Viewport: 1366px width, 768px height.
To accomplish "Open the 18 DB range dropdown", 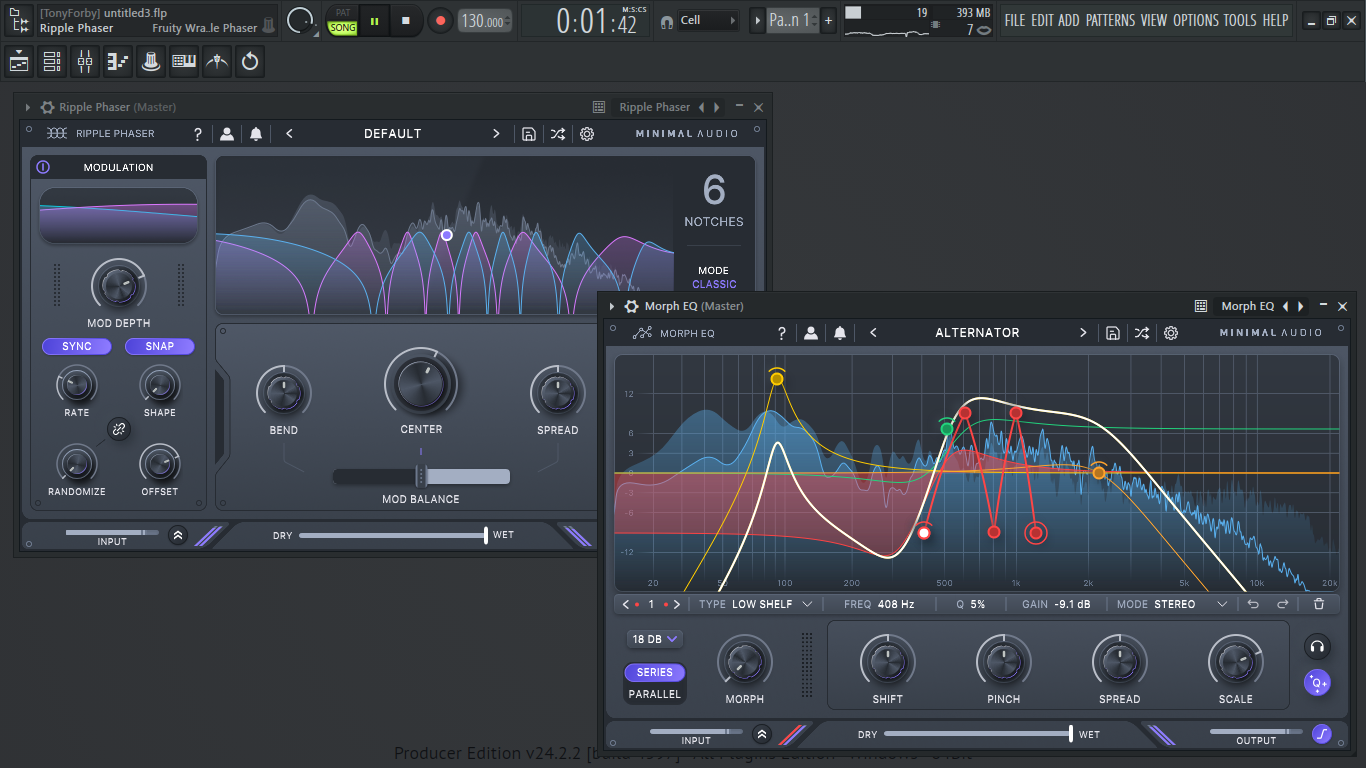I will click(x=655, y=639).
